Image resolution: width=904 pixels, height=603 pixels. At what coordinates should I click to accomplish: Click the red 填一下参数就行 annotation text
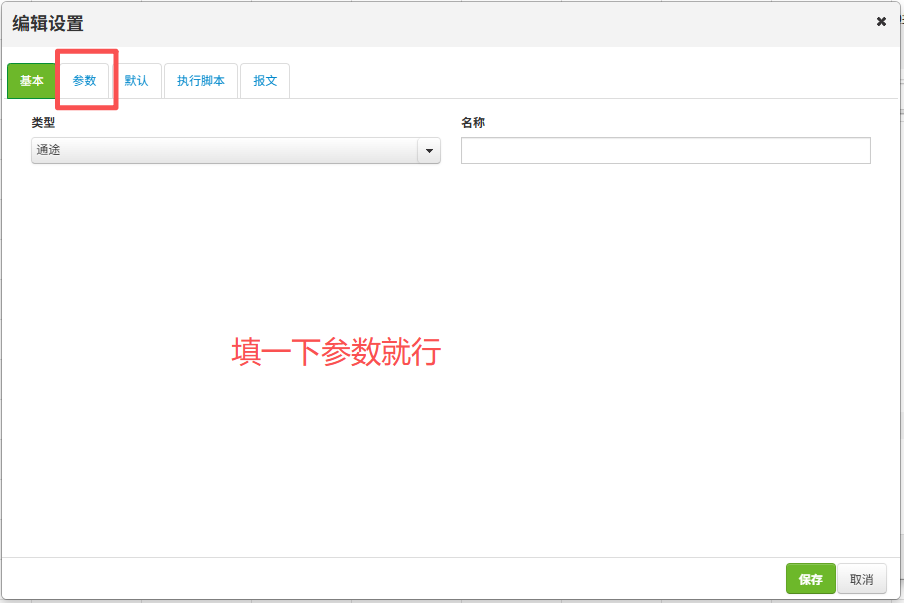(336, 352)
